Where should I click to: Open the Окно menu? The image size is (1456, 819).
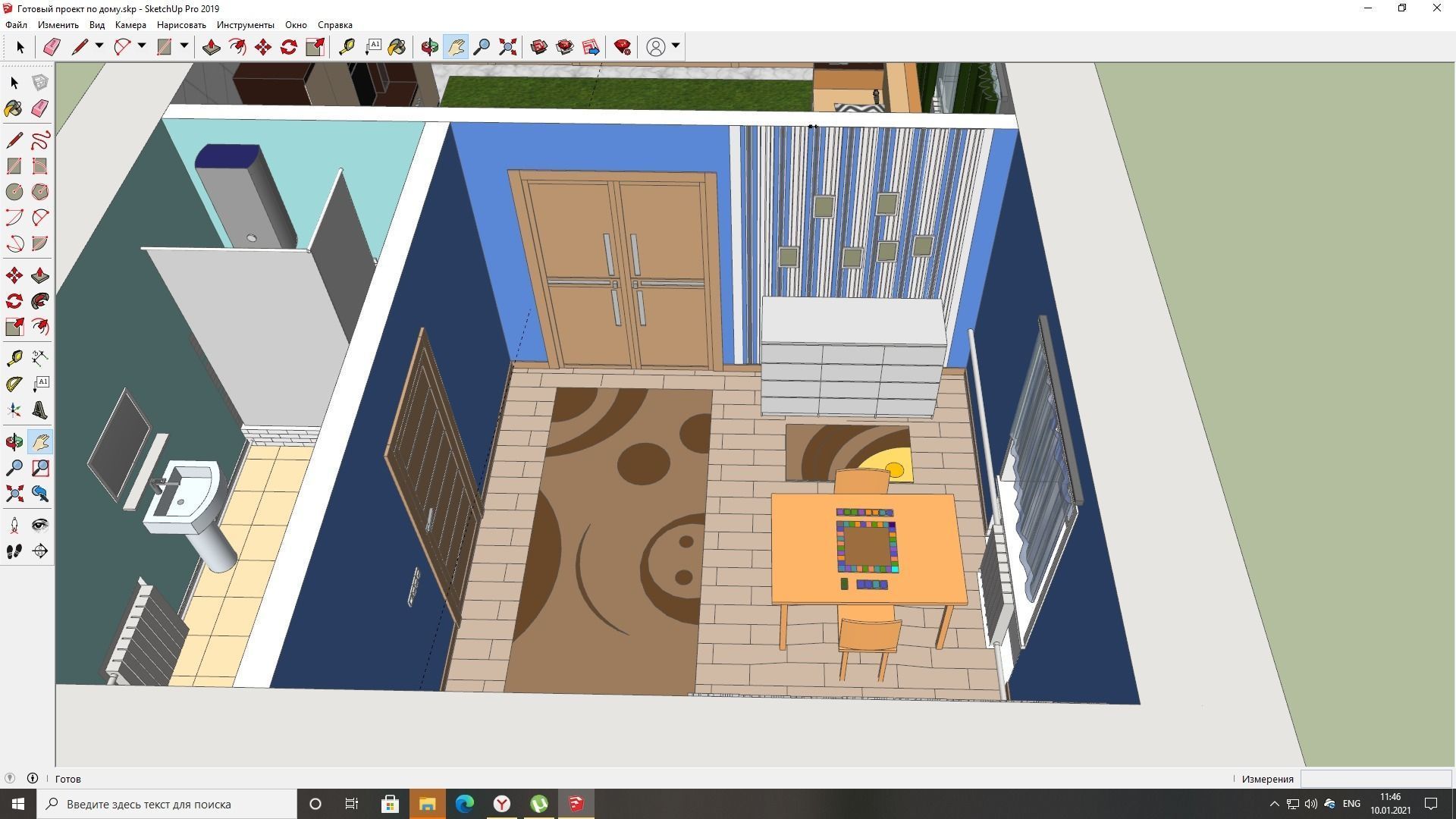pos(296,25)
